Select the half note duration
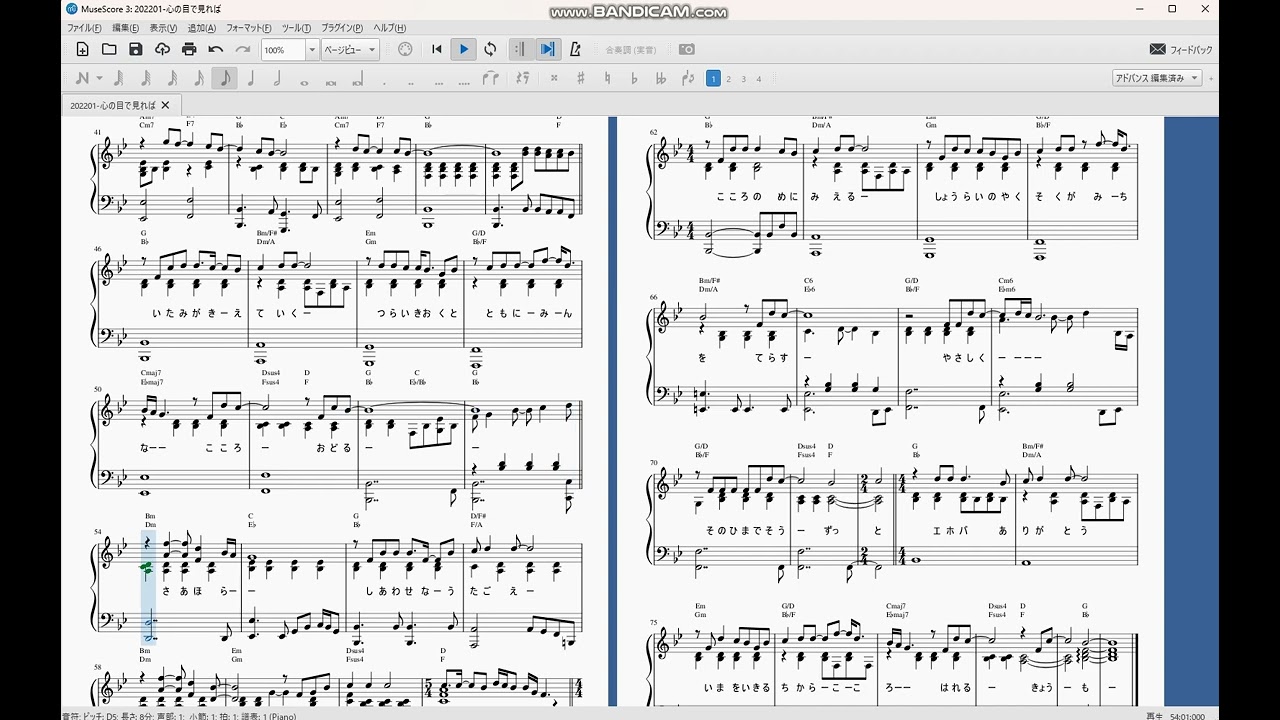This screenshot has width=1280, height=720. click(277, 78)
